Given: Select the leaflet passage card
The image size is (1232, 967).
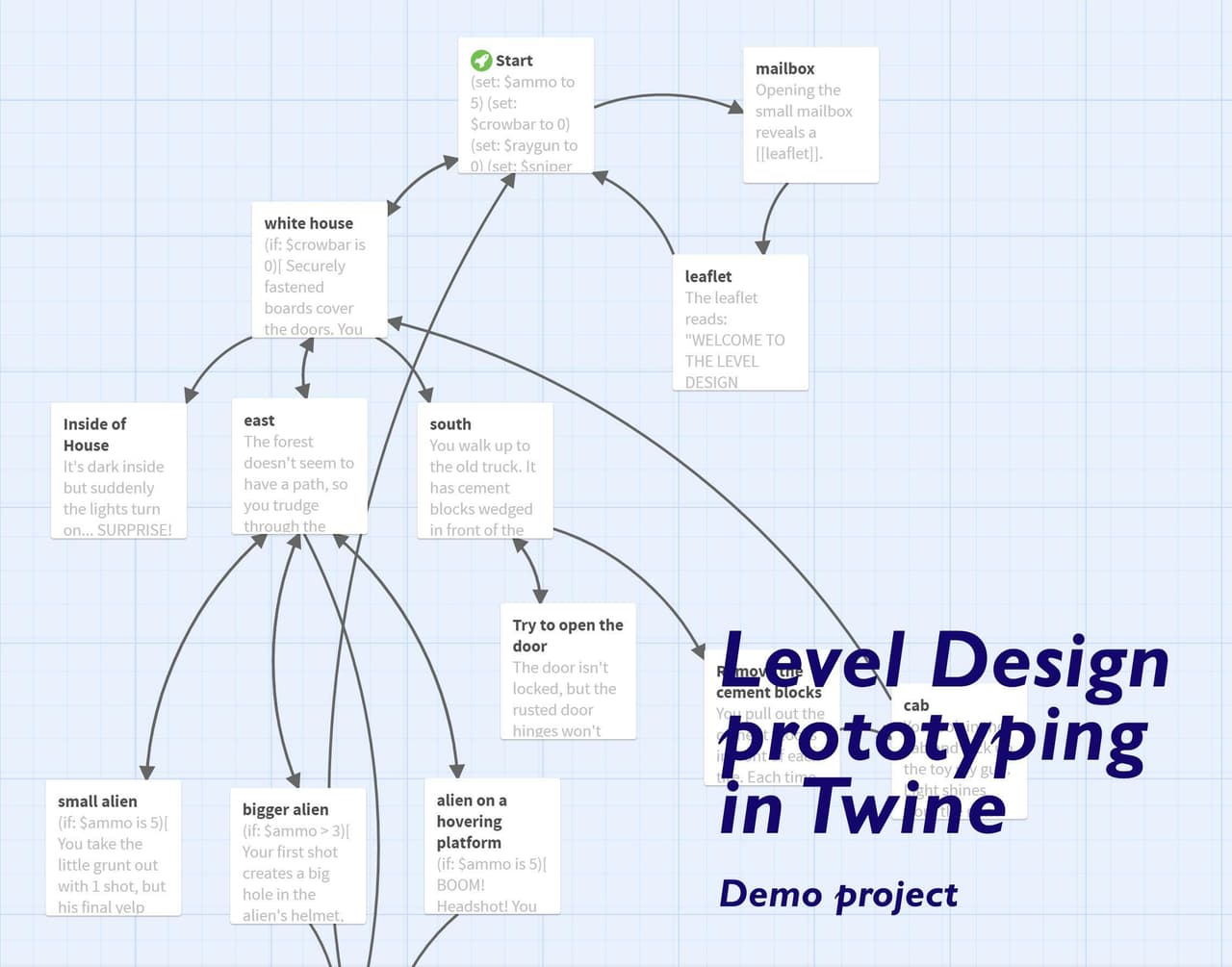Looking at the screenshot, I should click(x=740, y=322).
